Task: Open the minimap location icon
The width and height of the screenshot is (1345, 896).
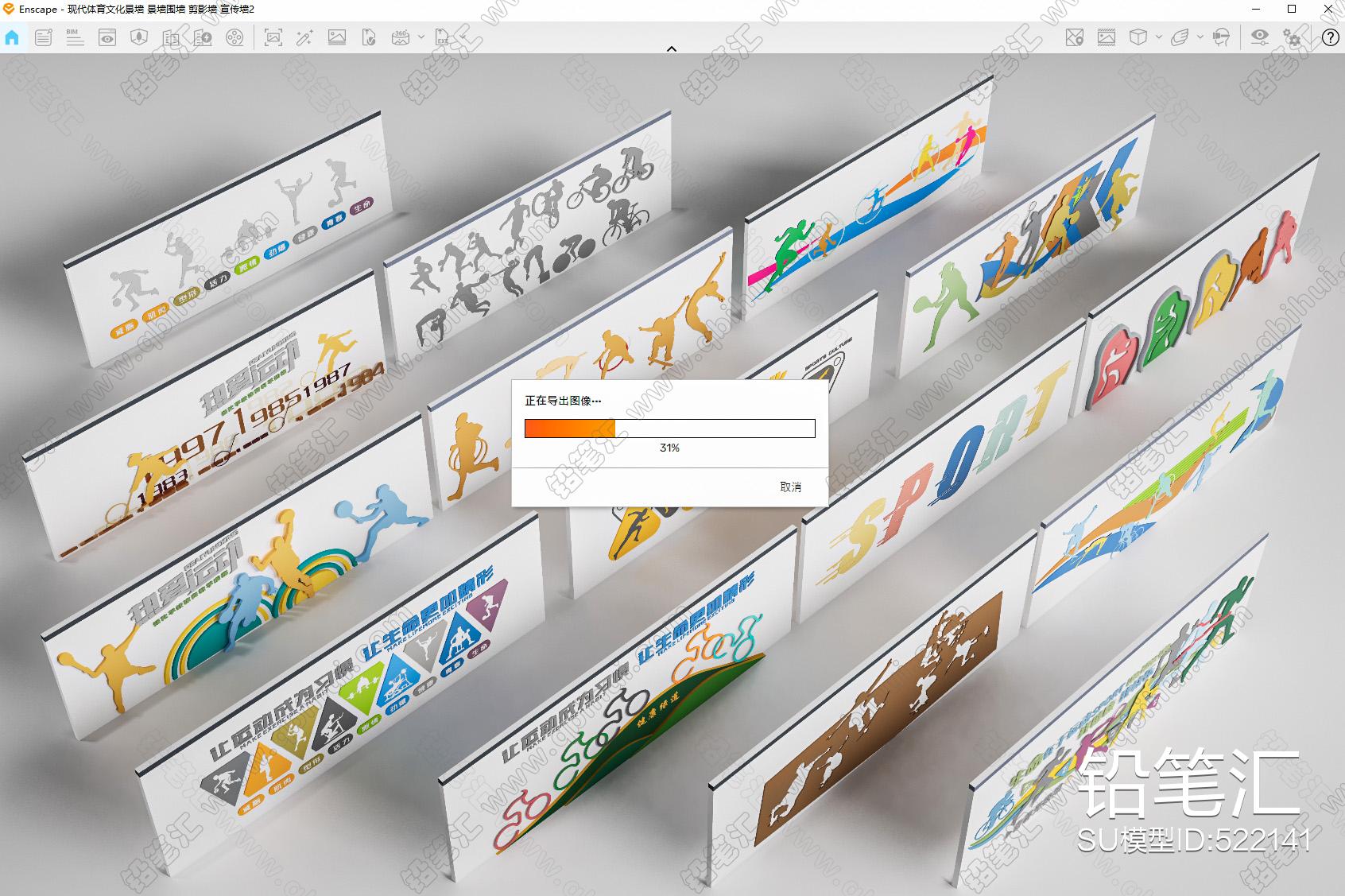Action: 1075,37
